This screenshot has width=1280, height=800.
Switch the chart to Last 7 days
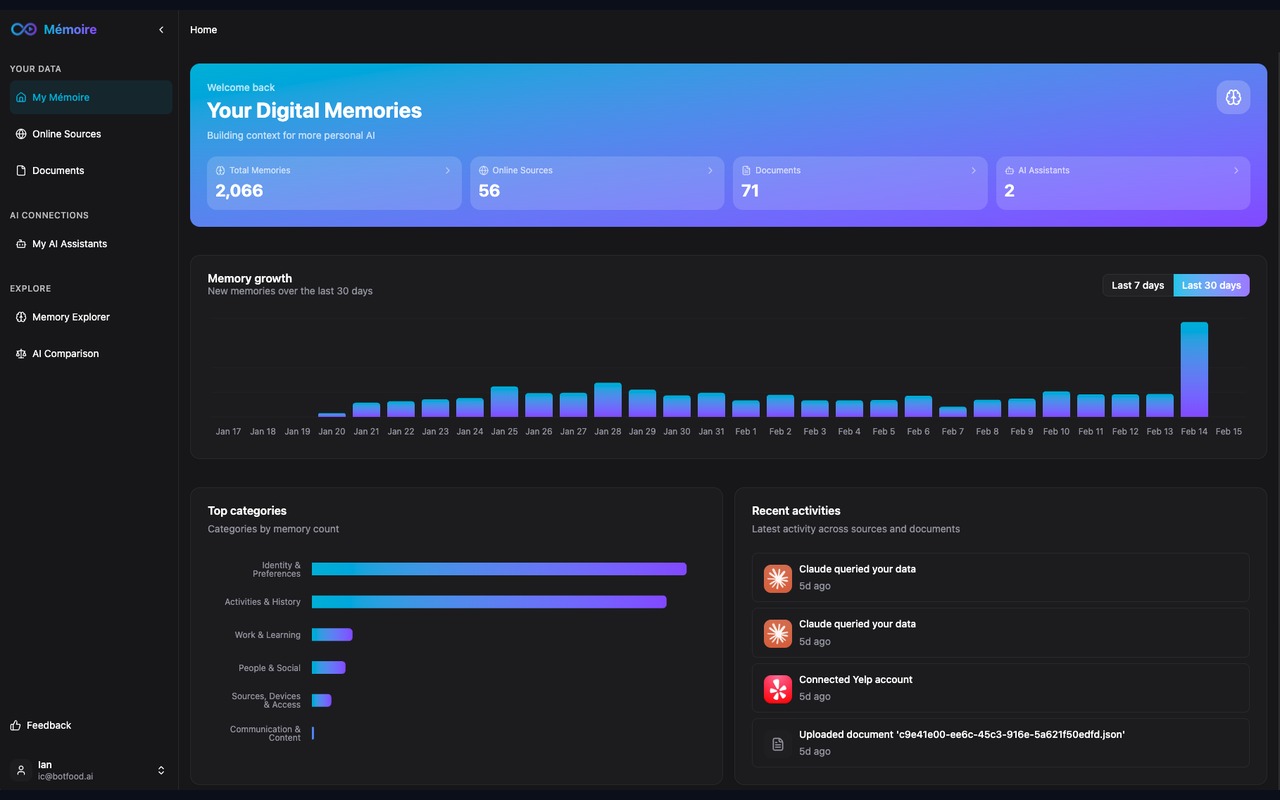click(1137, 285)
